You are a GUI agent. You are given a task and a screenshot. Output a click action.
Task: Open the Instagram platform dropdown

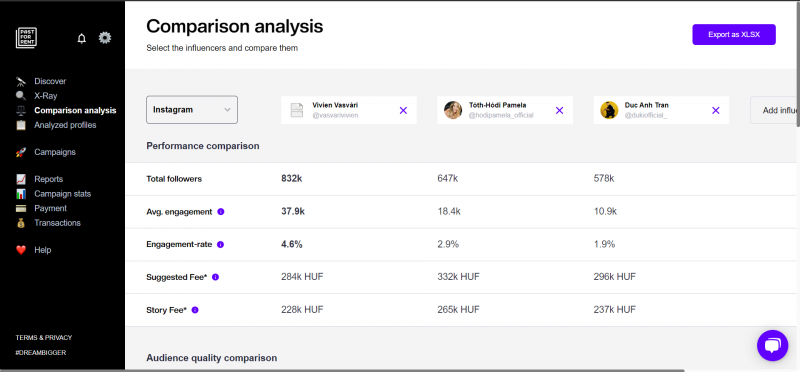[x=192, y=110]
